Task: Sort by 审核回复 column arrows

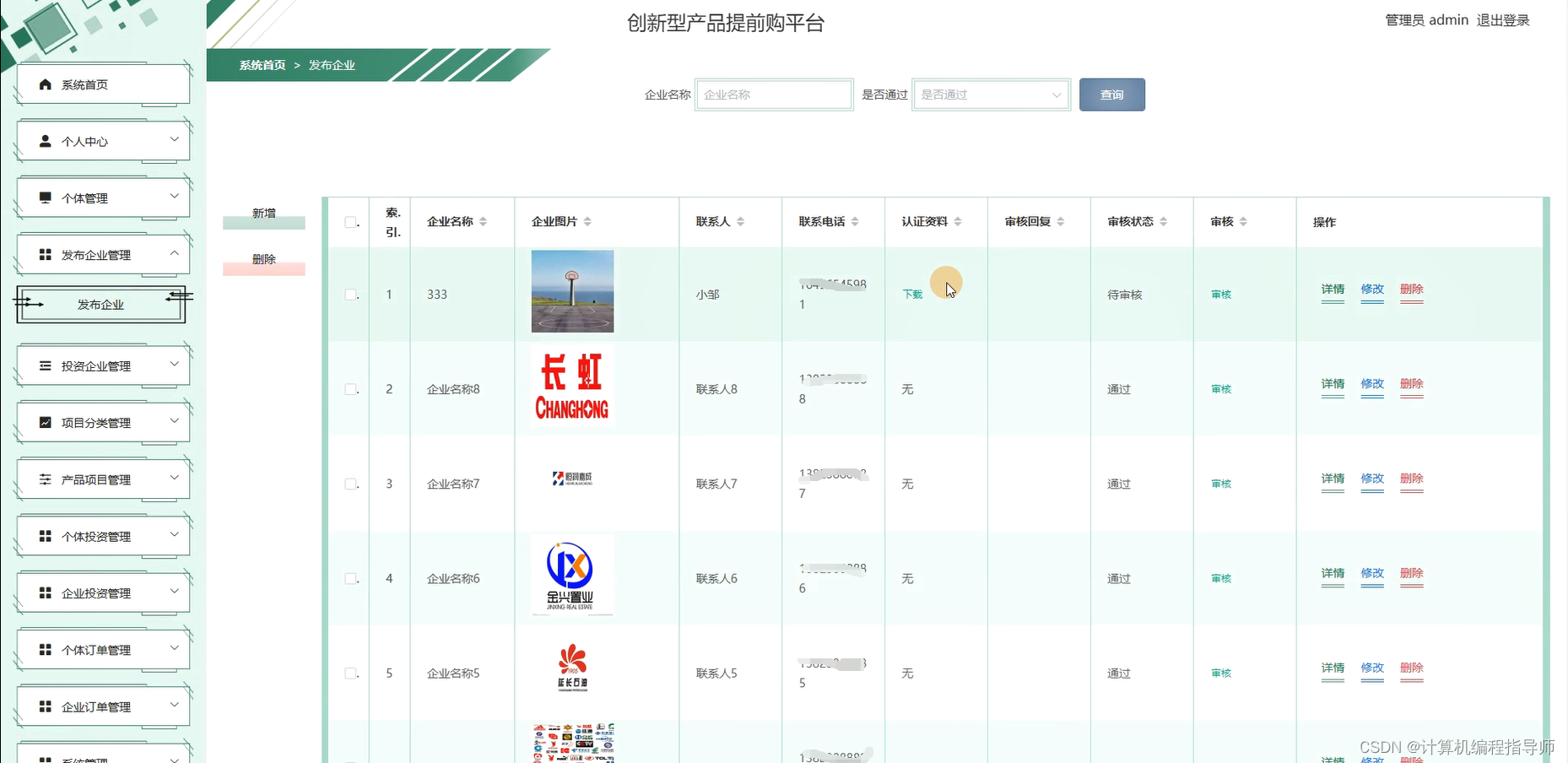Action: 1061,221
